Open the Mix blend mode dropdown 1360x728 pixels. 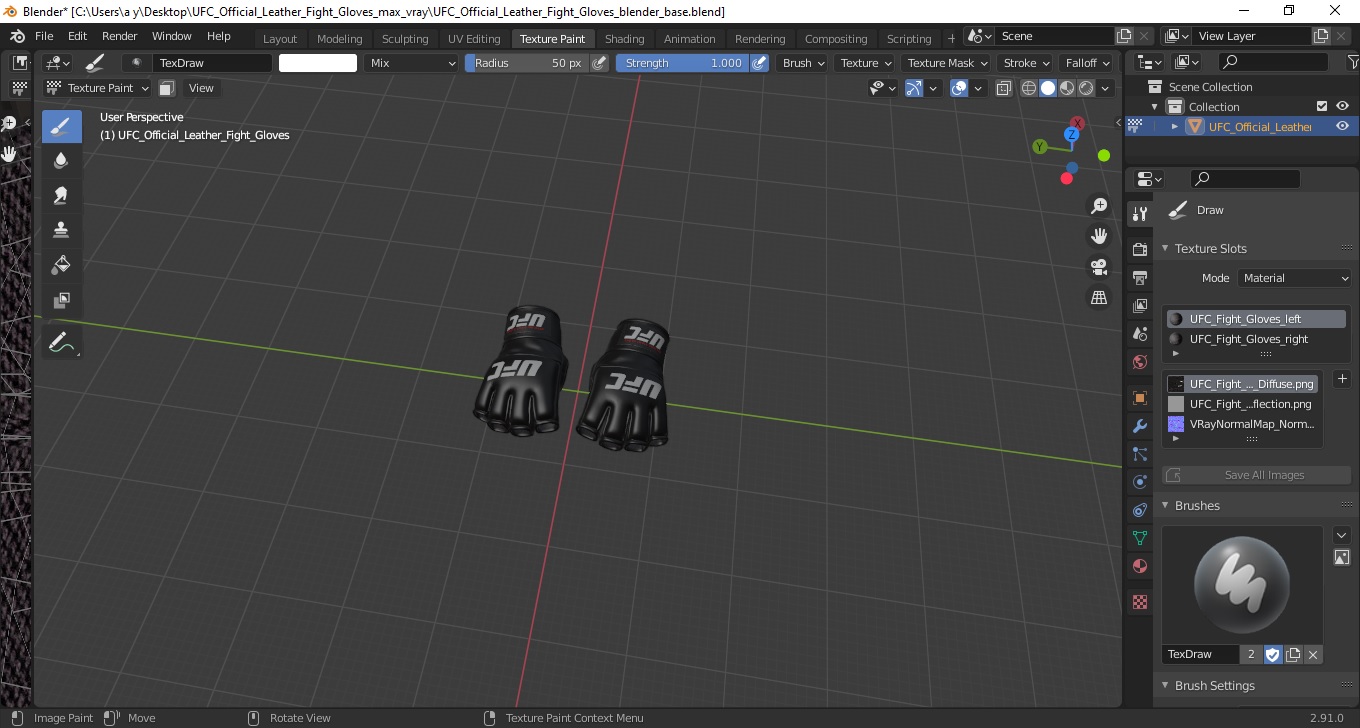(x=411, y=63)
